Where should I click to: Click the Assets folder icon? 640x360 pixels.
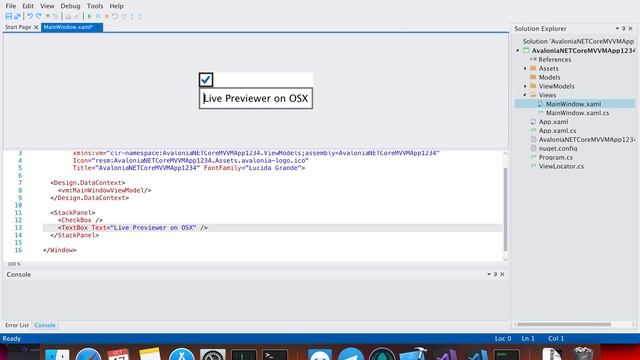click(533, 68)
